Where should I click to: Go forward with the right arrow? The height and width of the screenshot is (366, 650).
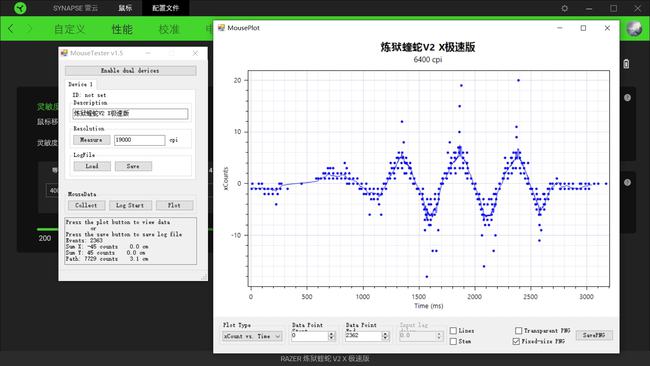29,29
